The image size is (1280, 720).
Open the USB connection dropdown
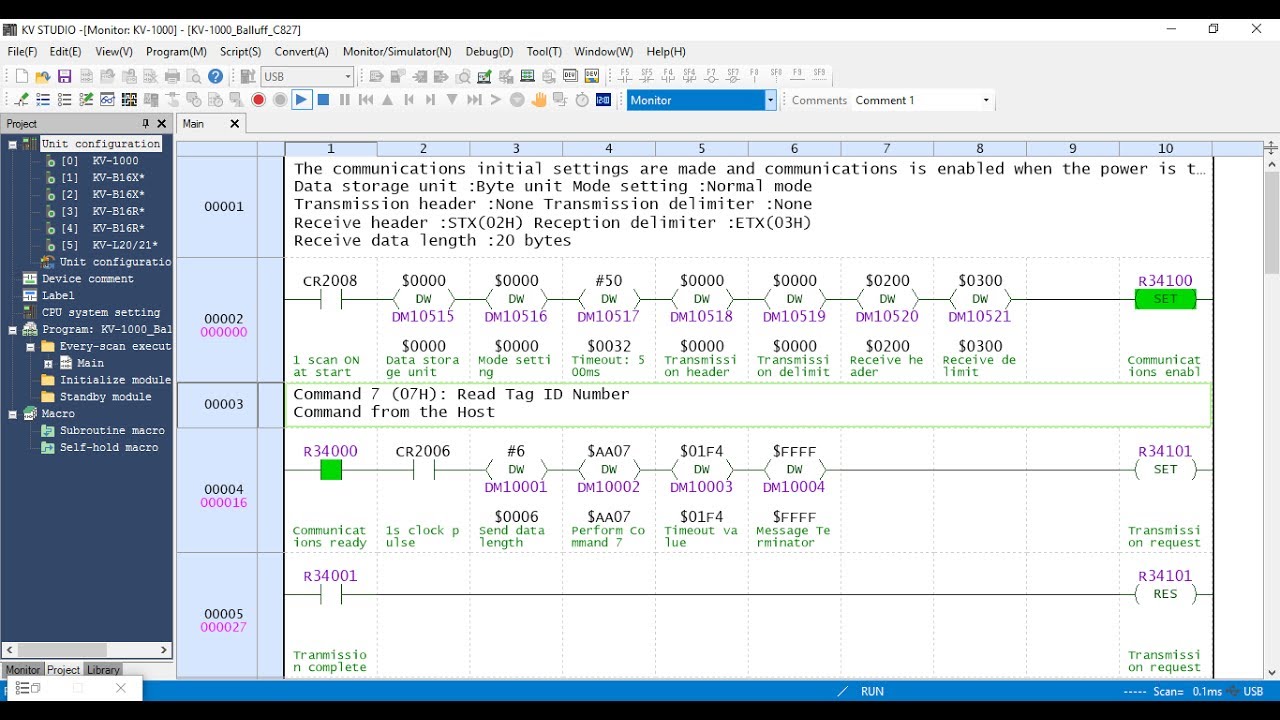point(348,76)
